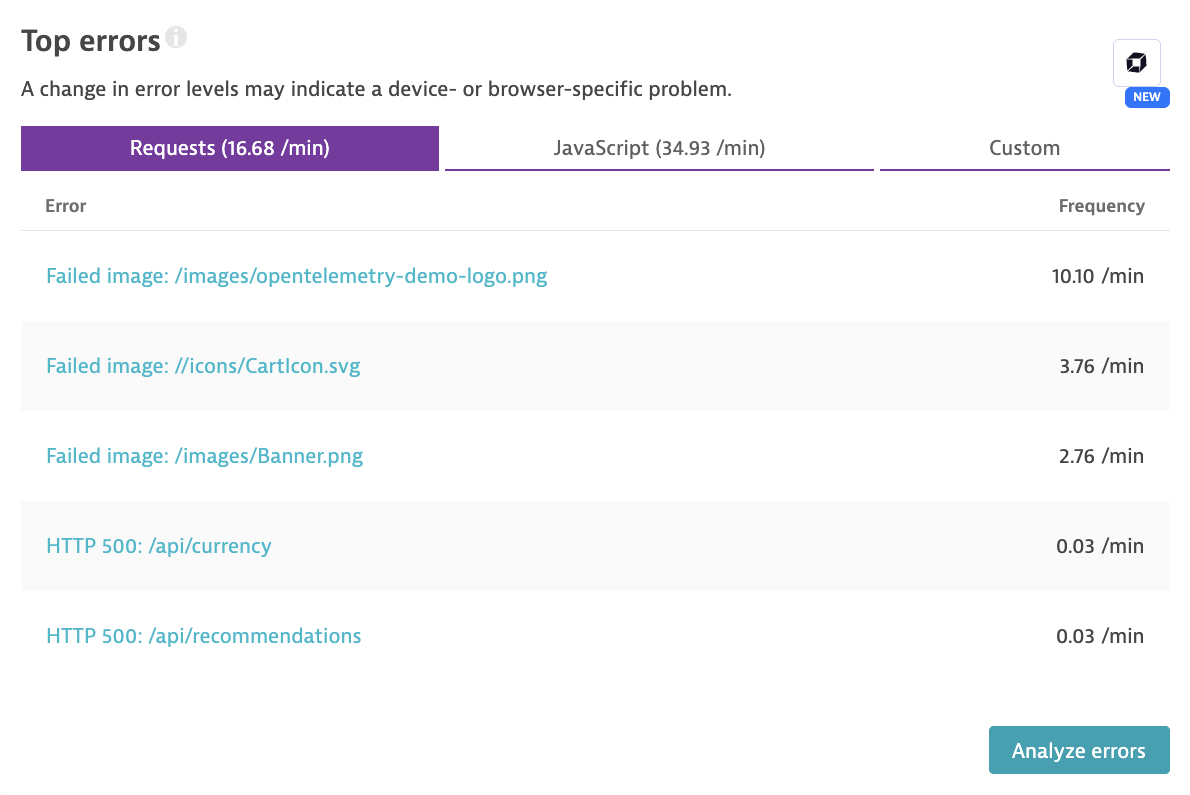Select the /api/recommendations error row
The width and height of the screenshot is (1190, 795).
click(x=595, y=636)
